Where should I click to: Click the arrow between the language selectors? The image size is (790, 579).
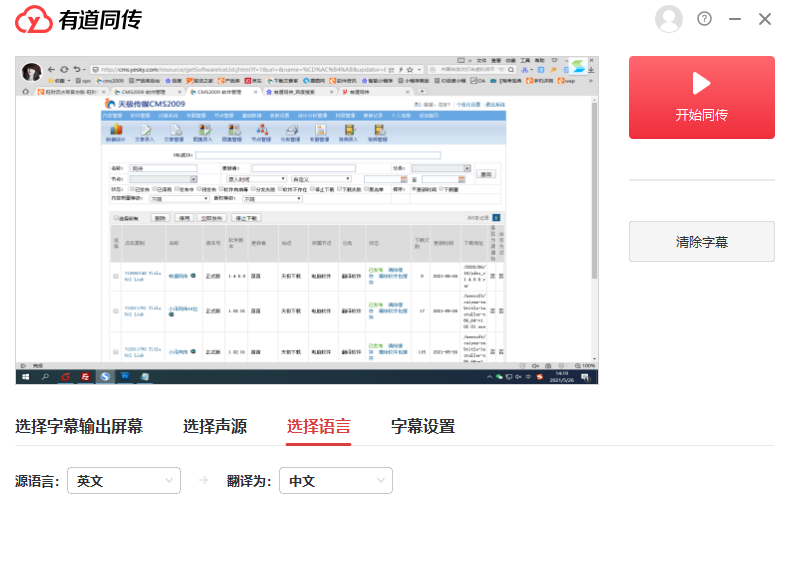[204, 481]
